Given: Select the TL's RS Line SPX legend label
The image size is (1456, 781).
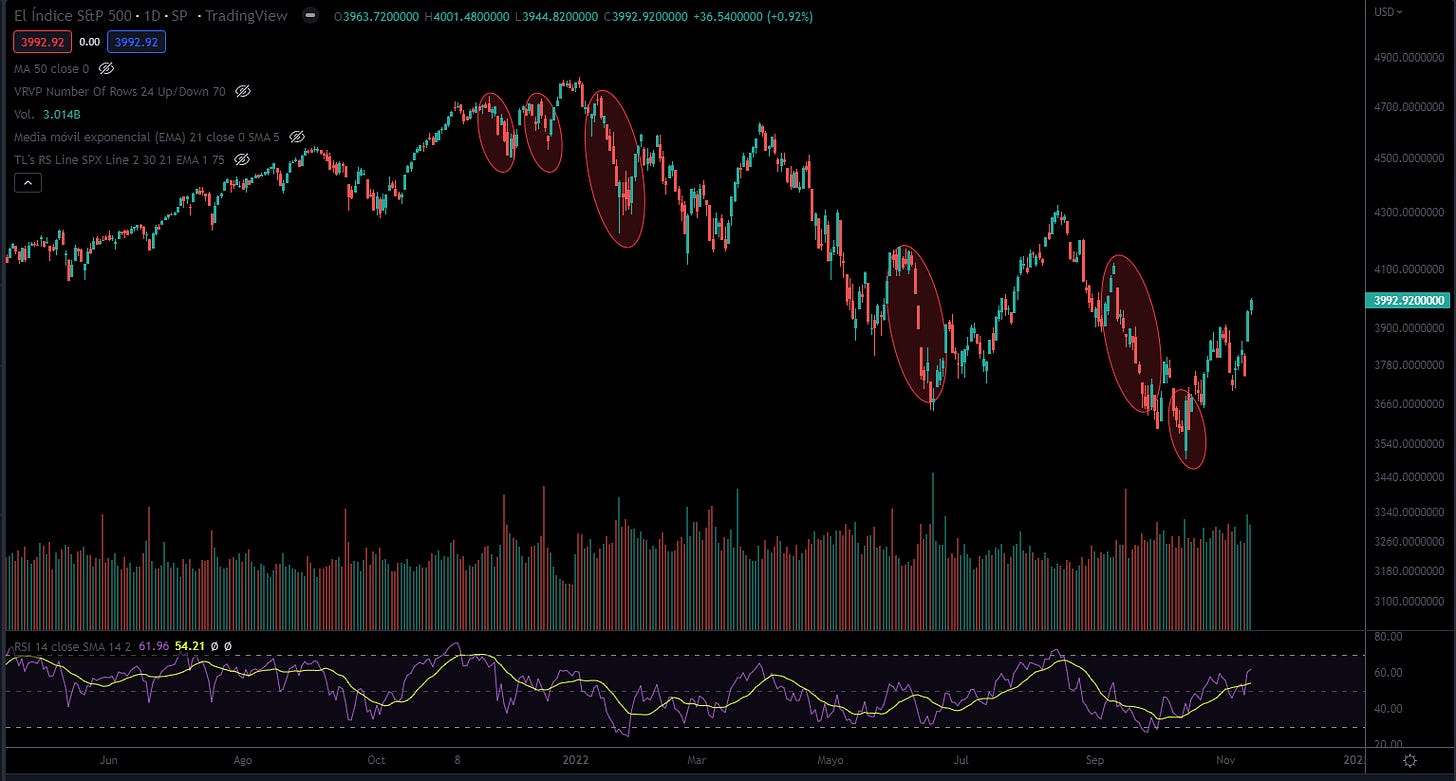Looking at the screenshot, I should [120, 159].
